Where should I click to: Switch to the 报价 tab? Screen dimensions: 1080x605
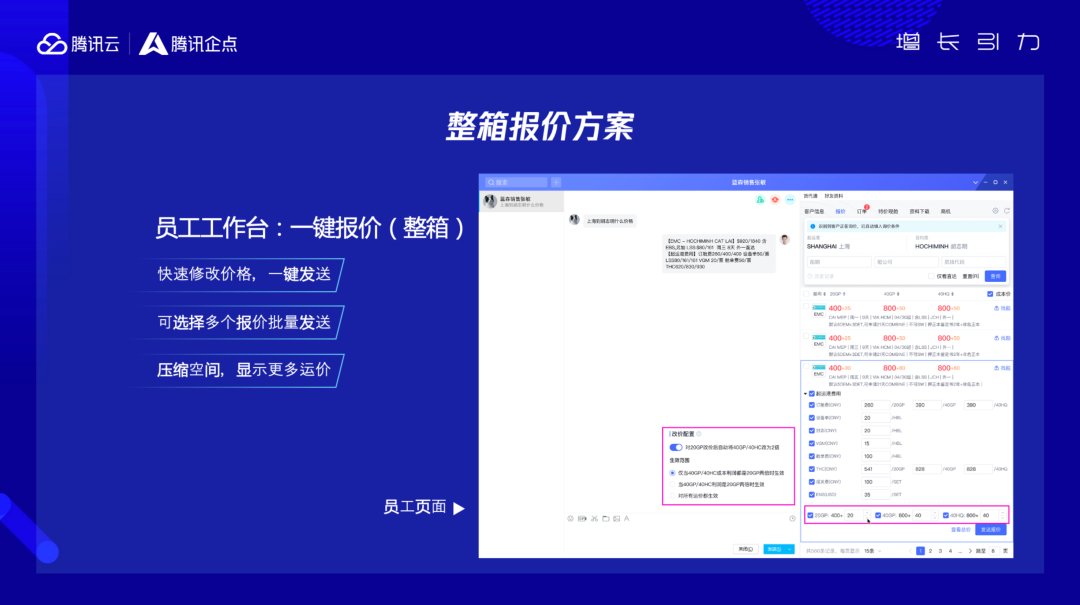point(840,212)
